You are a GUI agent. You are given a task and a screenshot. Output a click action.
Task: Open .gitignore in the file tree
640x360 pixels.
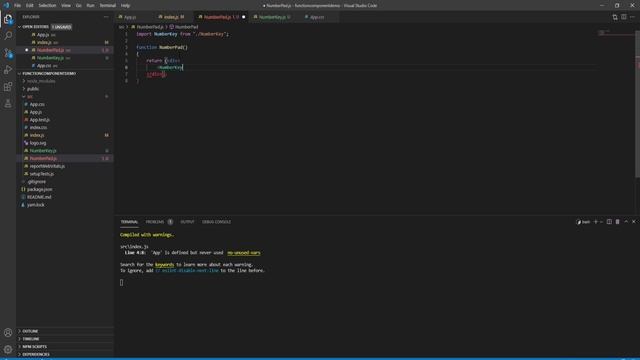[x=36, y=182]
